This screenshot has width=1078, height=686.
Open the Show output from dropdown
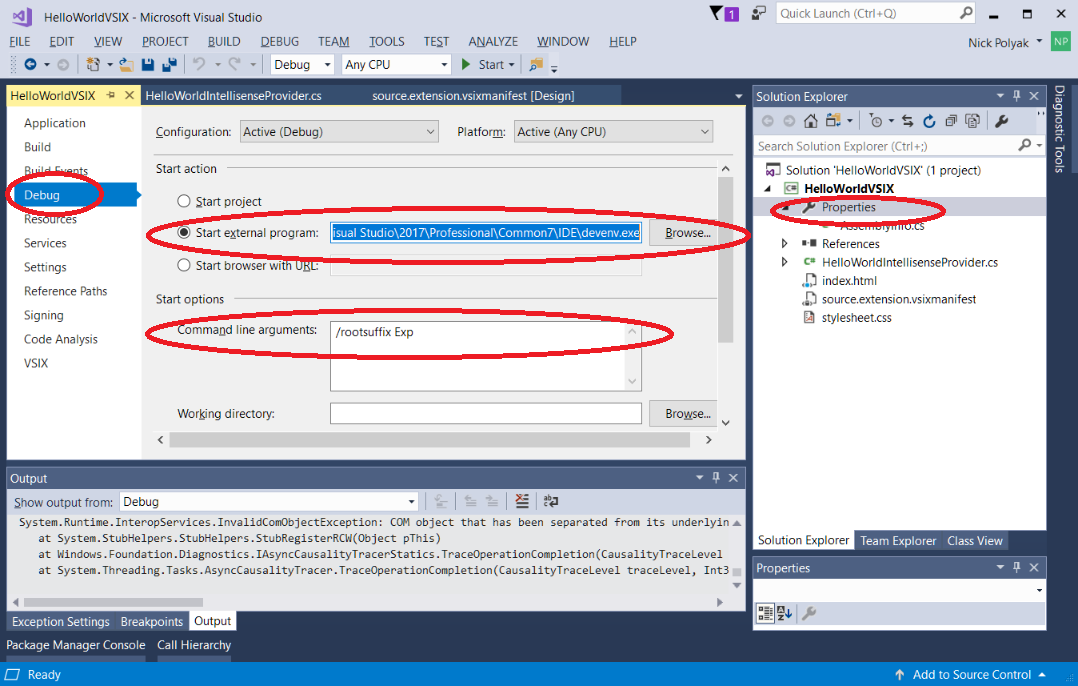[x=269, y=502]
